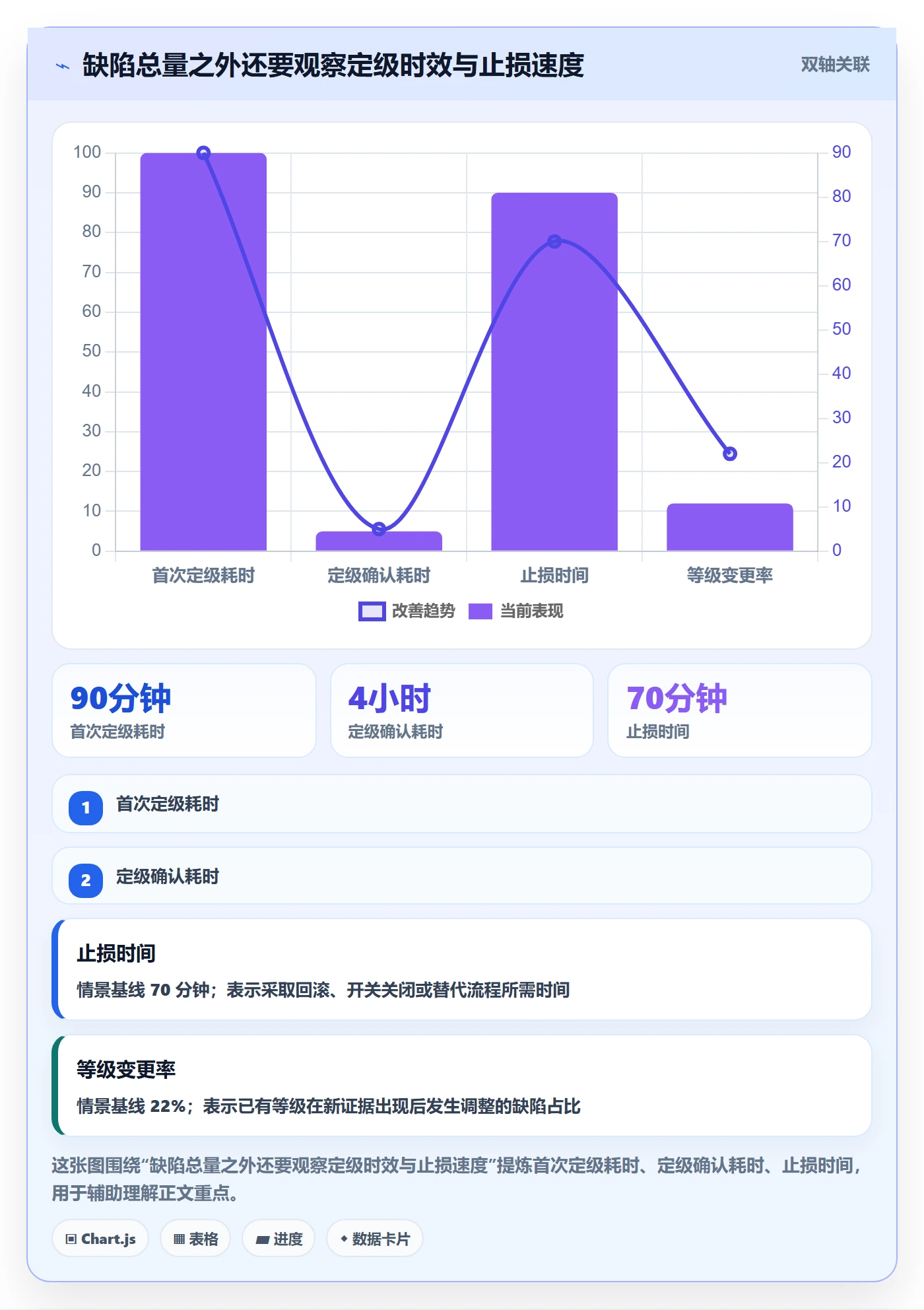Click the chart title heading text
Screen dimensions: 924x1310
pyautogui.click(x=333, y=65)
